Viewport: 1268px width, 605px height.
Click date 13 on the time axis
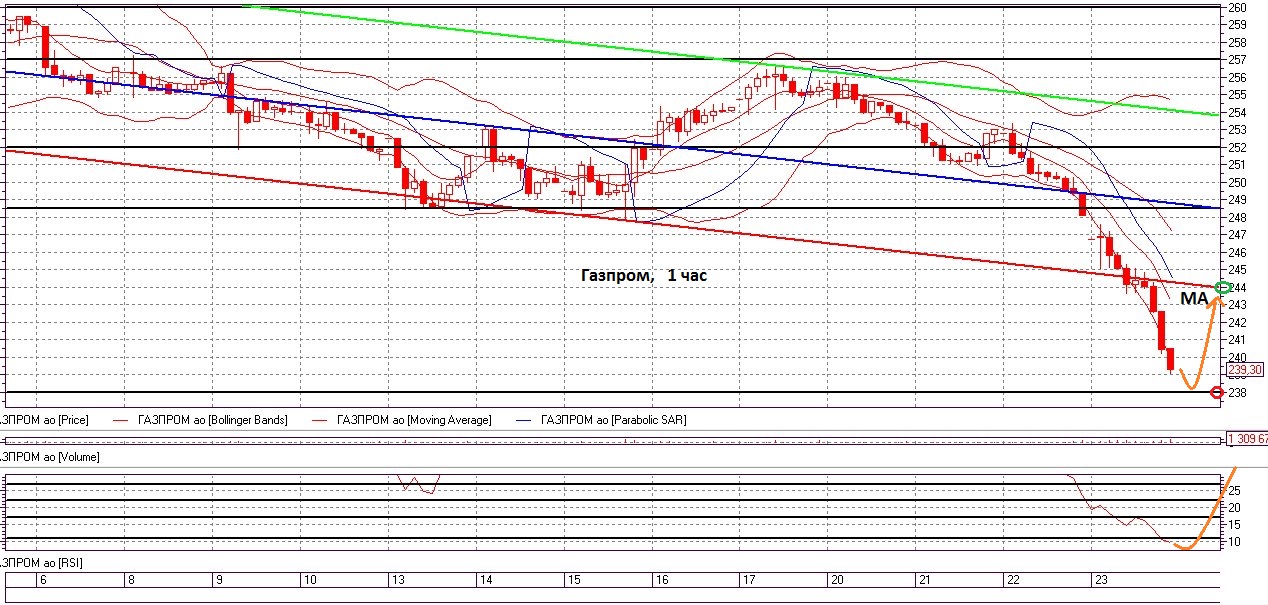tap(398, 580)
